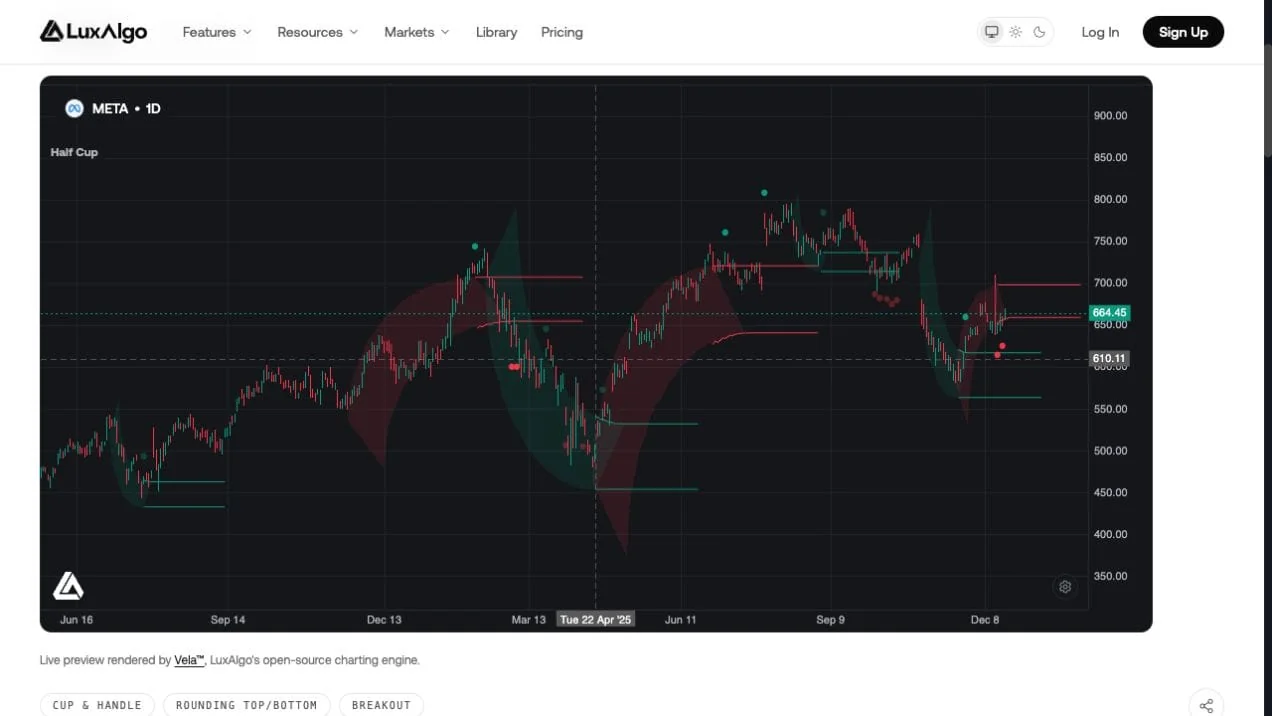Image resolution: width=1272 pixels, height=716 pixels.
Task: Select the CUP & HANDLE tag
Action: click(x=97, y=705)
